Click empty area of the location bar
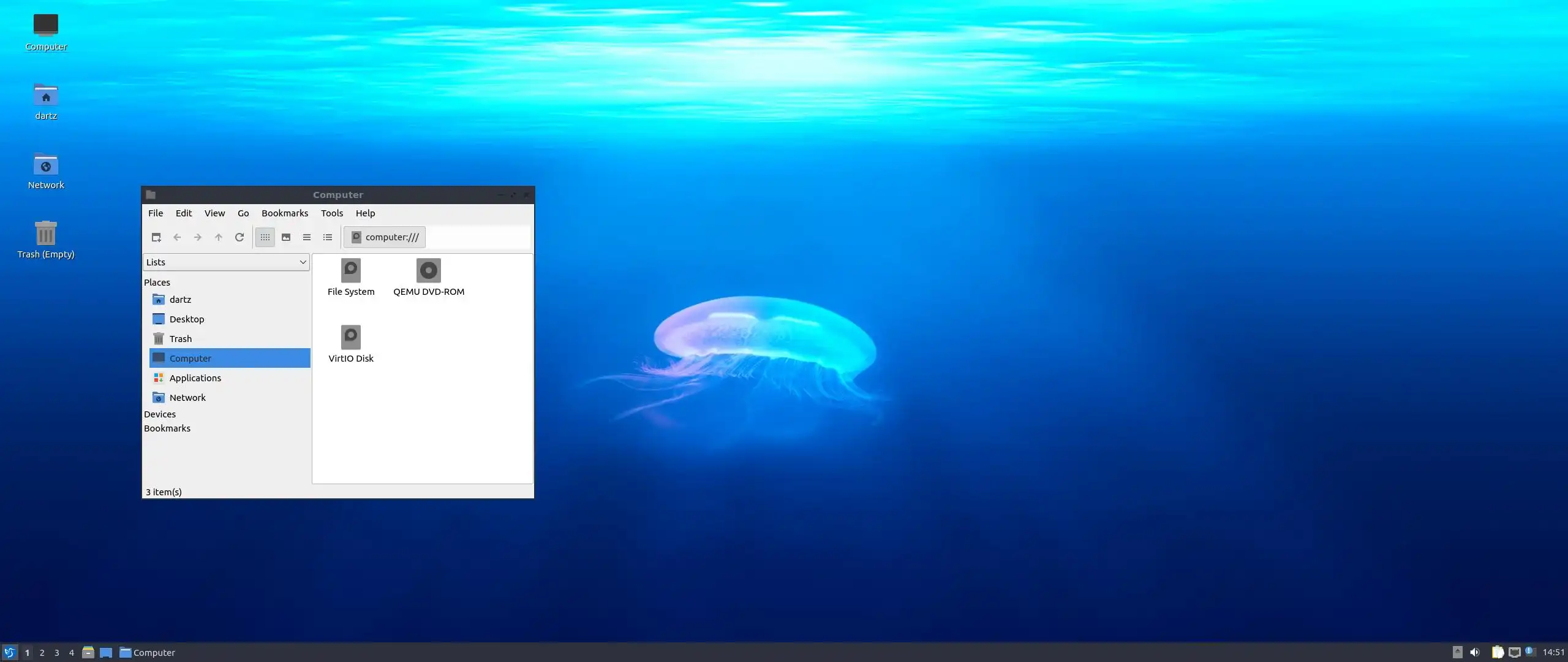Viewport: 1568px width, 662px height. pyautogui.click(x=478, y=237)
